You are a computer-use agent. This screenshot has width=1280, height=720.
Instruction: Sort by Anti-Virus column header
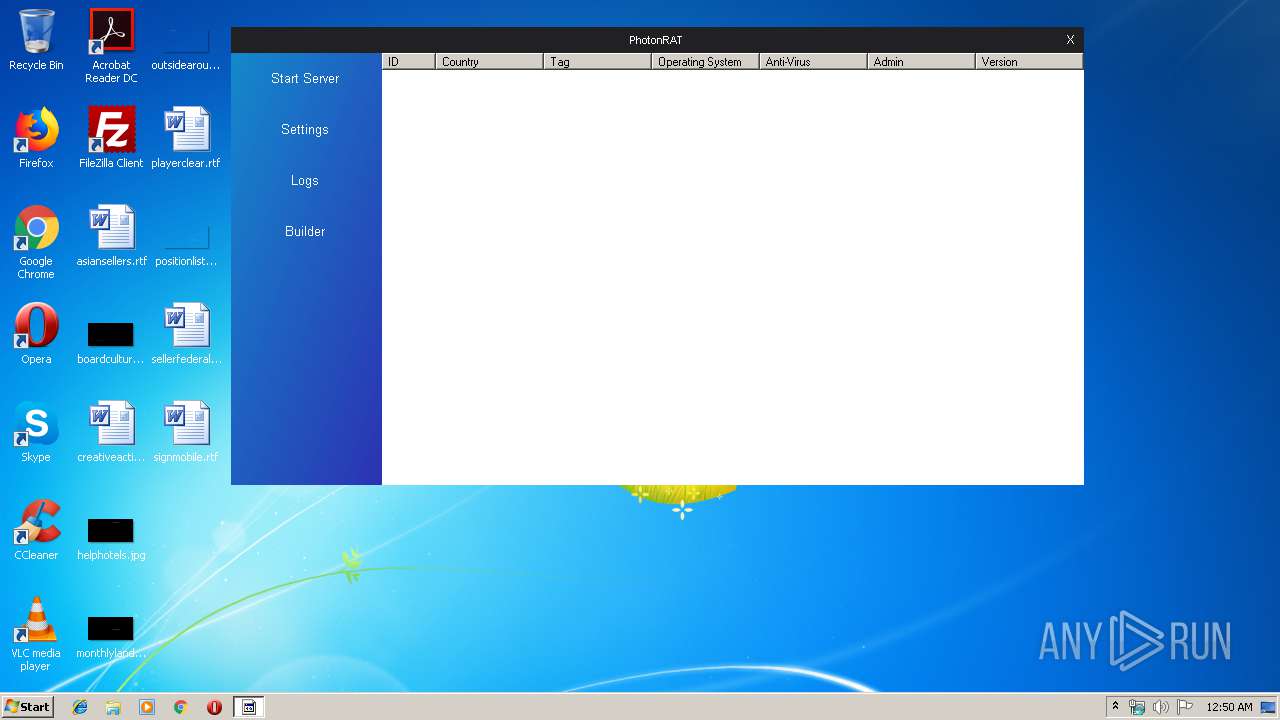point(813,61)
